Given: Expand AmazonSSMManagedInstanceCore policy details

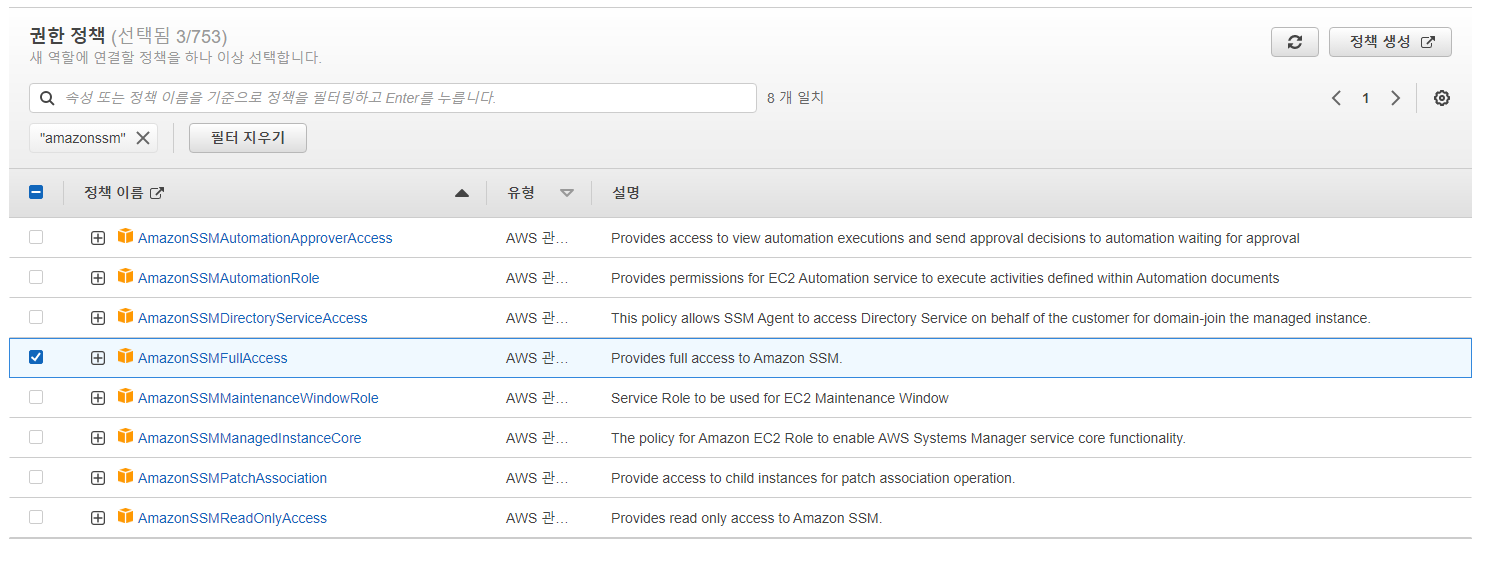Looking at the screenshot, I should (x=98, y=439).
